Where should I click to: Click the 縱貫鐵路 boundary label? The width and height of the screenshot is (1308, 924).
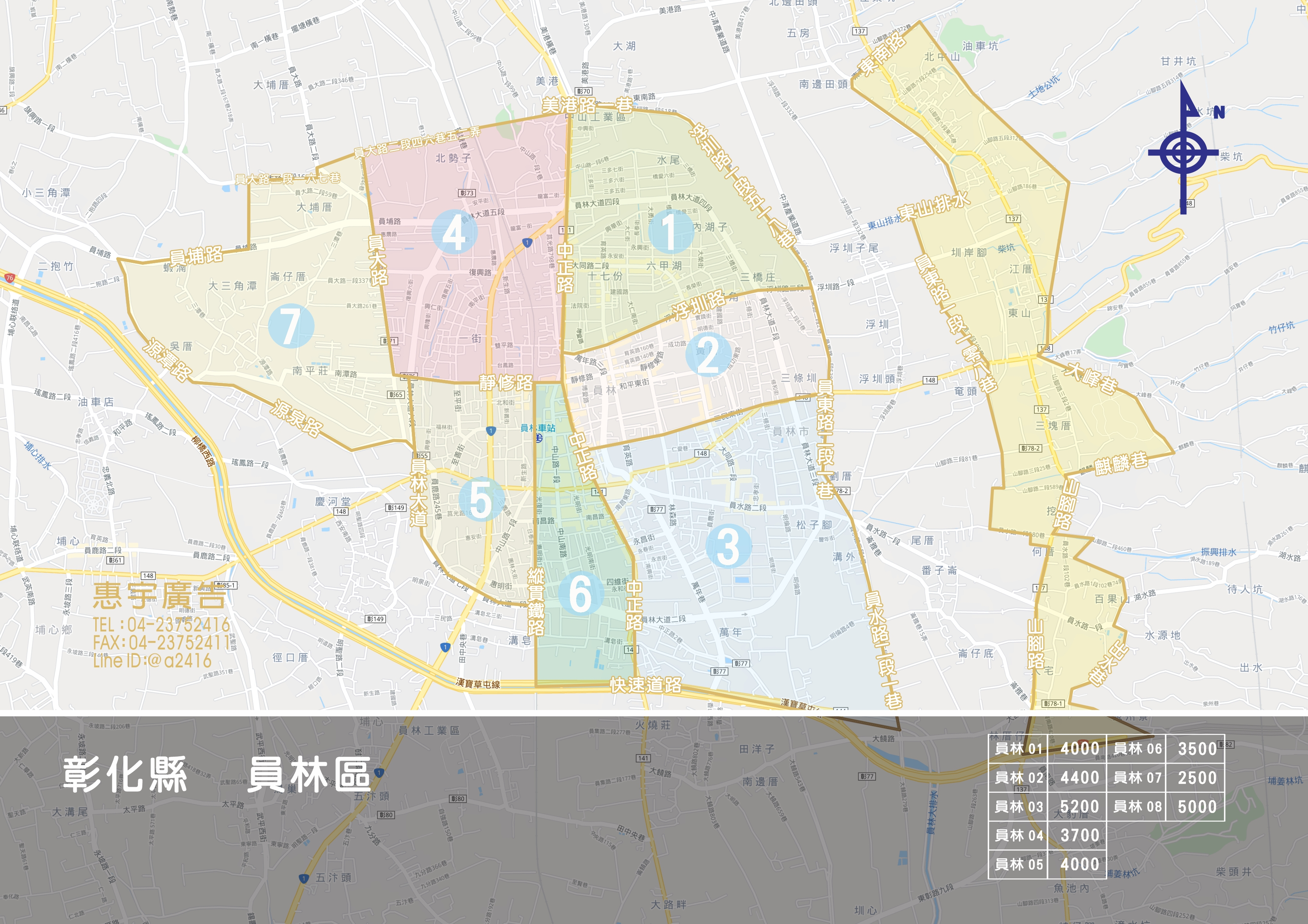536,602
